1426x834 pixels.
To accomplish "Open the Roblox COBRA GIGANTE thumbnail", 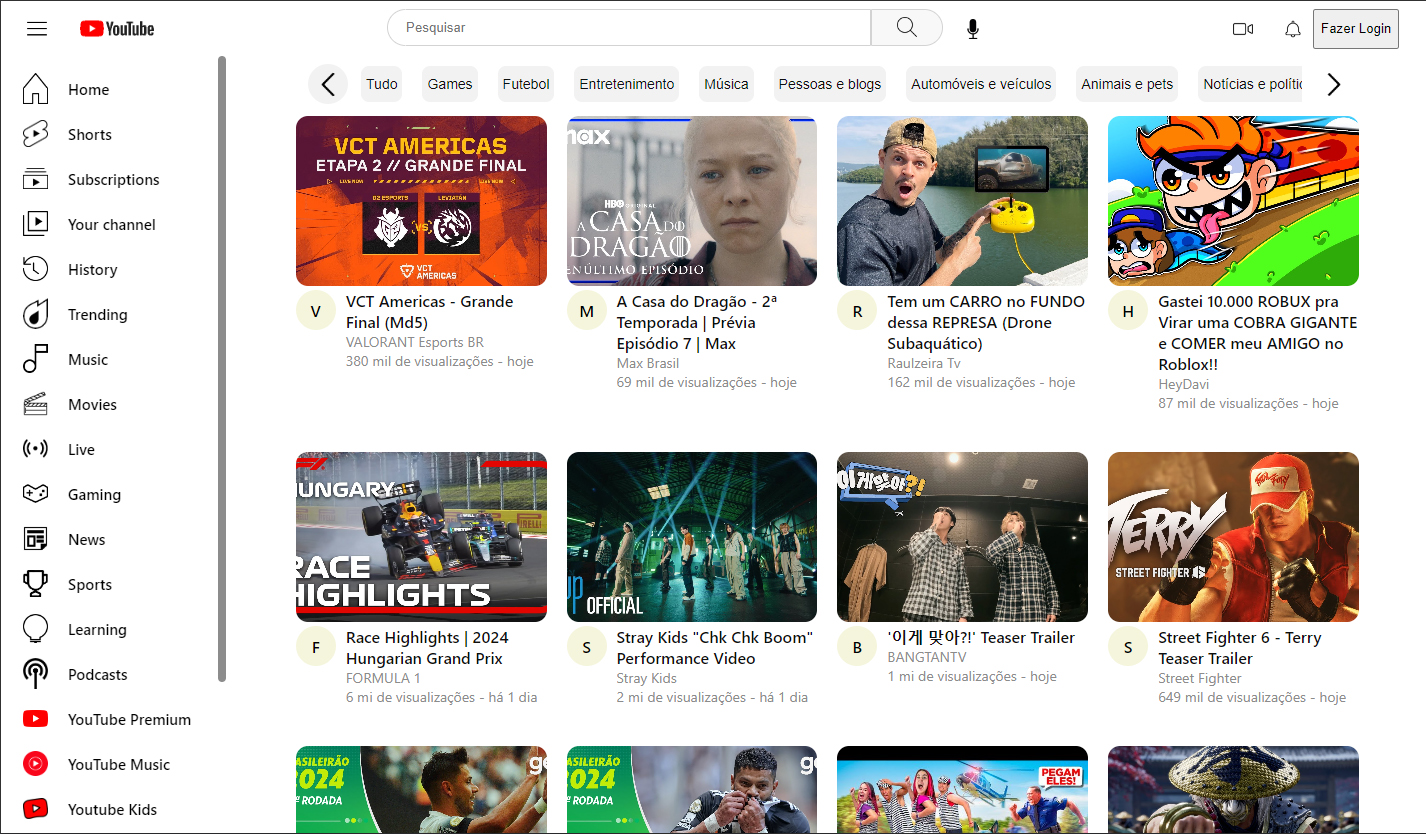I will [x=1233, y=201].
